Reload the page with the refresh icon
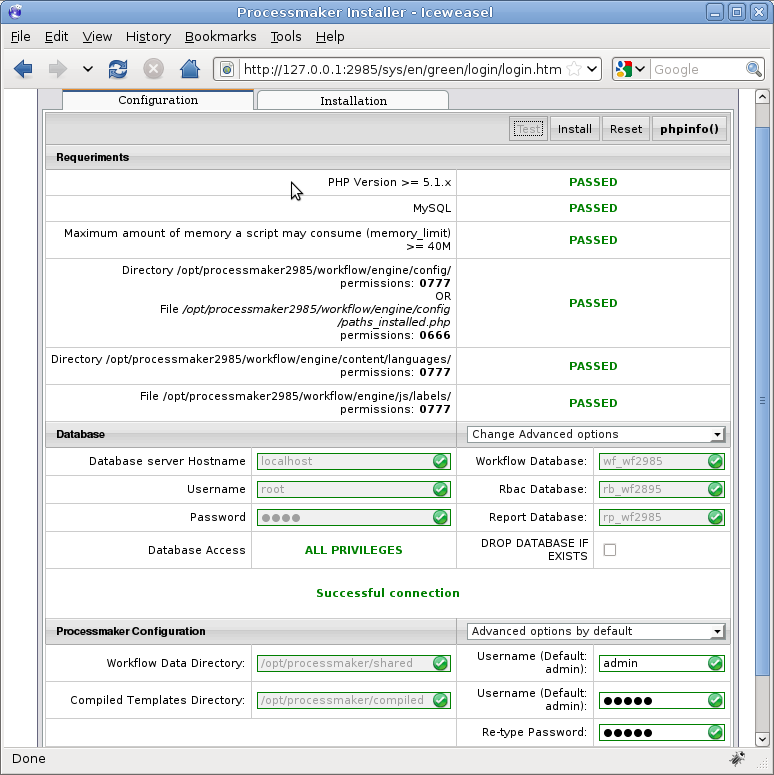This screenshot has width=774, height=775. (x=118, y=69)
